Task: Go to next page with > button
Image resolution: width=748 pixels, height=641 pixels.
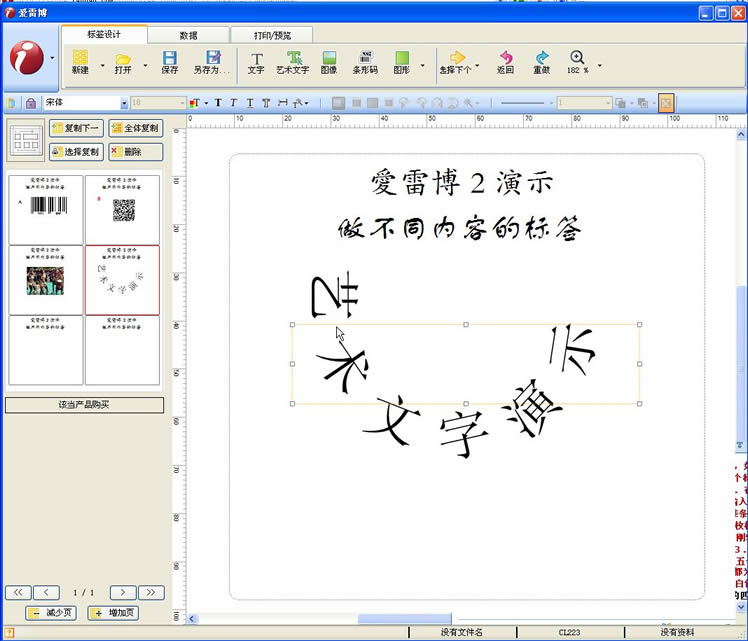Action: tap(123, 592)
